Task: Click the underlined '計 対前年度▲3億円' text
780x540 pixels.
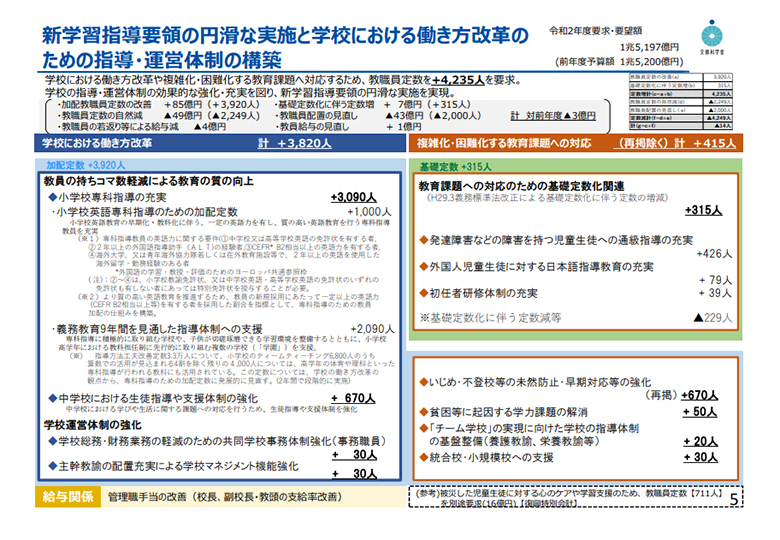Action: click(x=553, y=116)
